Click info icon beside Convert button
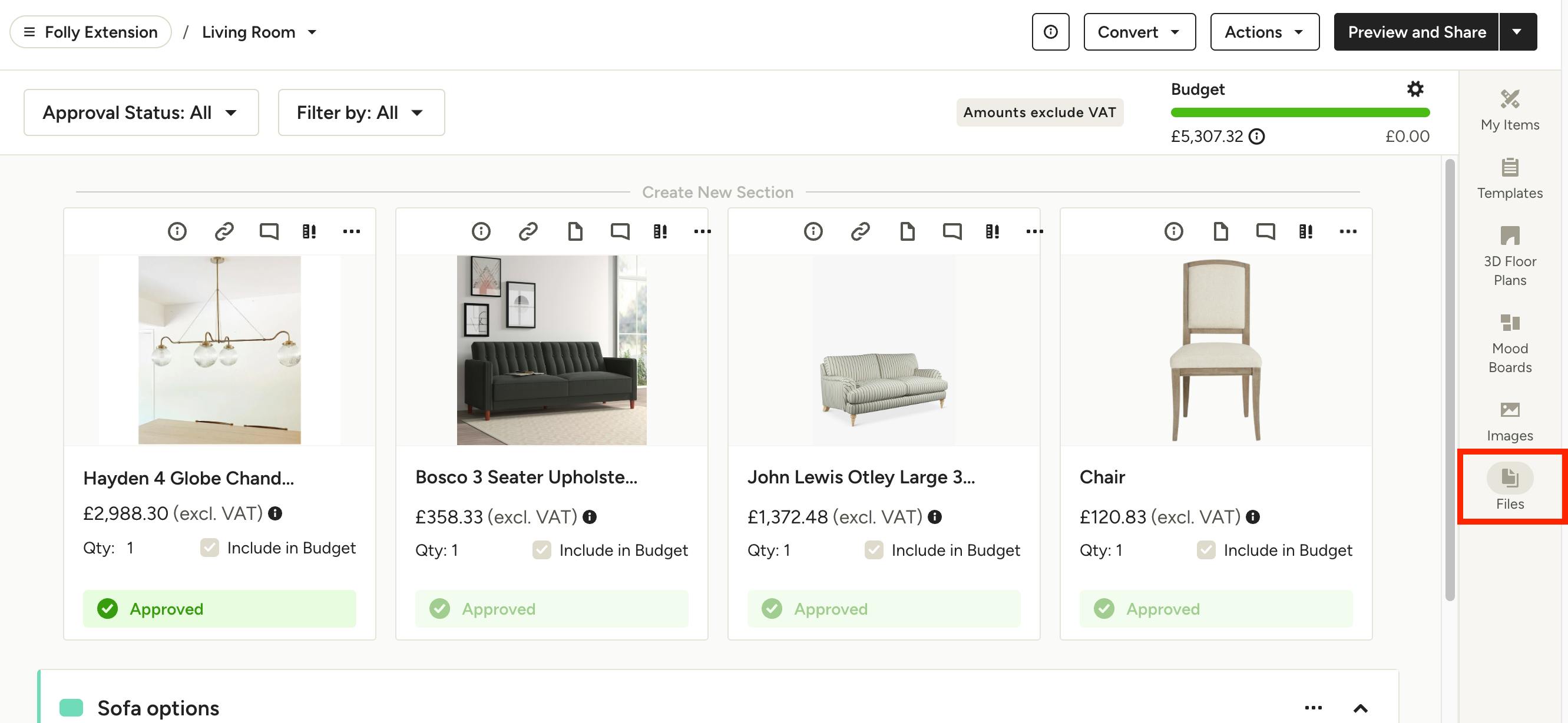Screen dimensions: 1568x723 click(1050, 32)
